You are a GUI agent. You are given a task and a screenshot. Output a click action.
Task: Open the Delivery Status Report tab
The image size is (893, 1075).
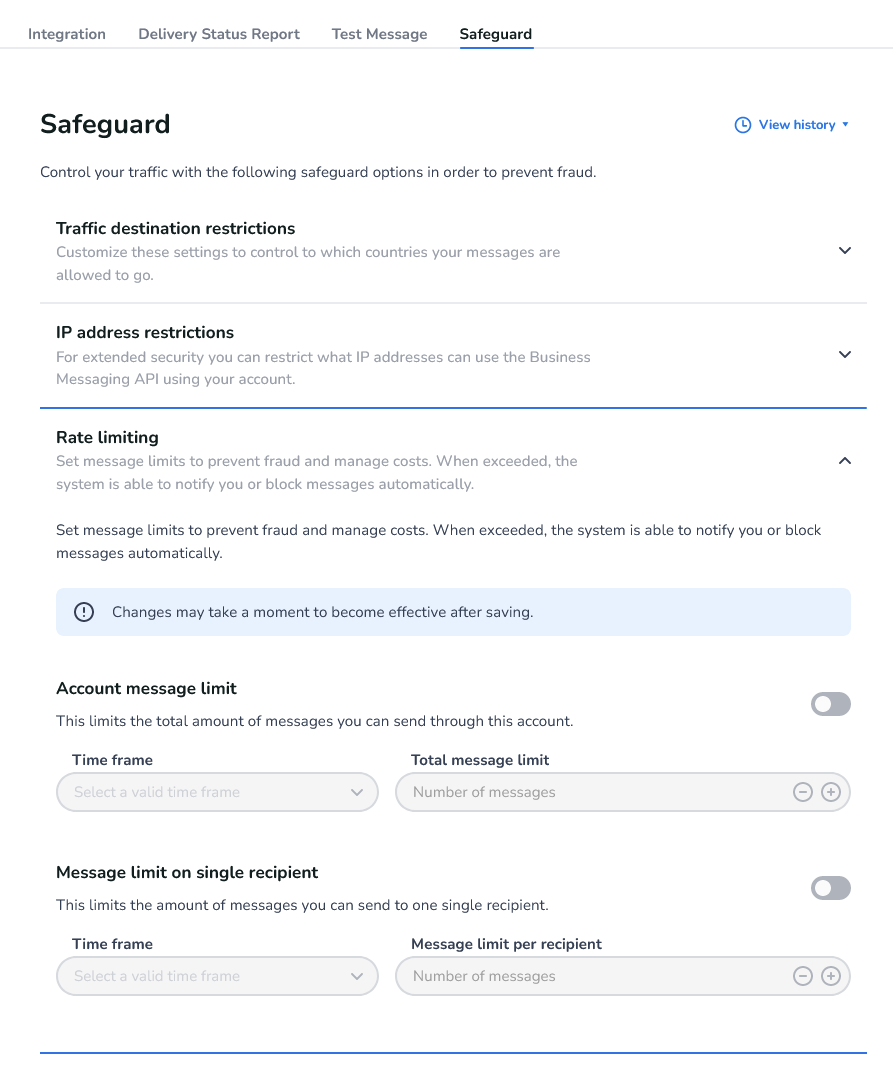click(x=219, y=34)
